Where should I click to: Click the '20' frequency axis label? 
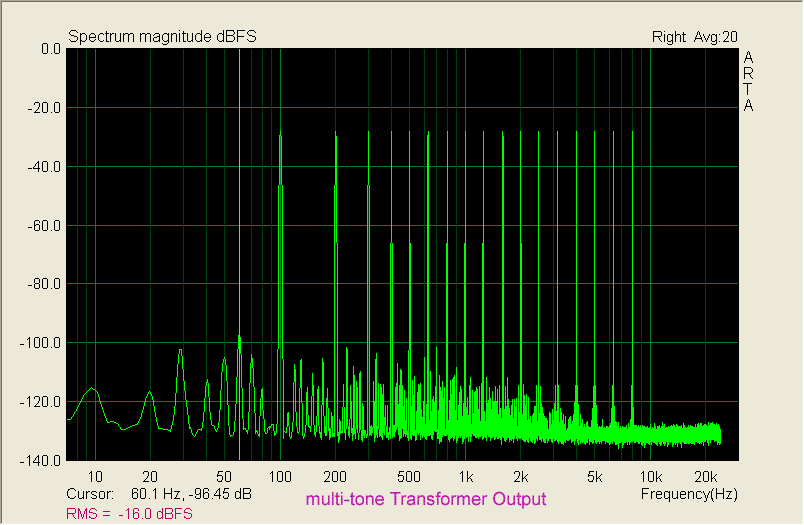coord(150,477)
